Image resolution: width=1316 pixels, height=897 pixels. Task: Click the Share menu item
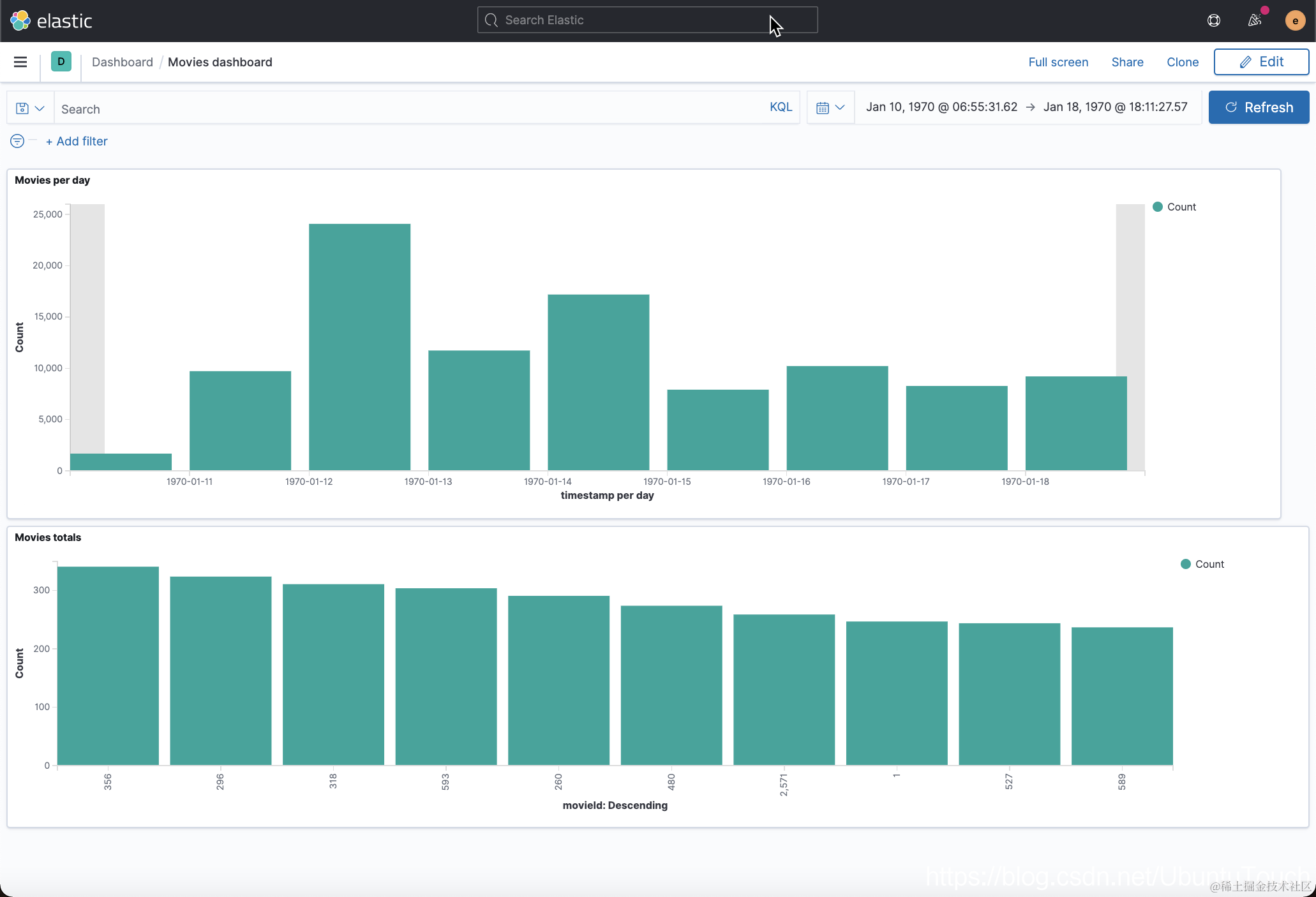pos(1127,62)
